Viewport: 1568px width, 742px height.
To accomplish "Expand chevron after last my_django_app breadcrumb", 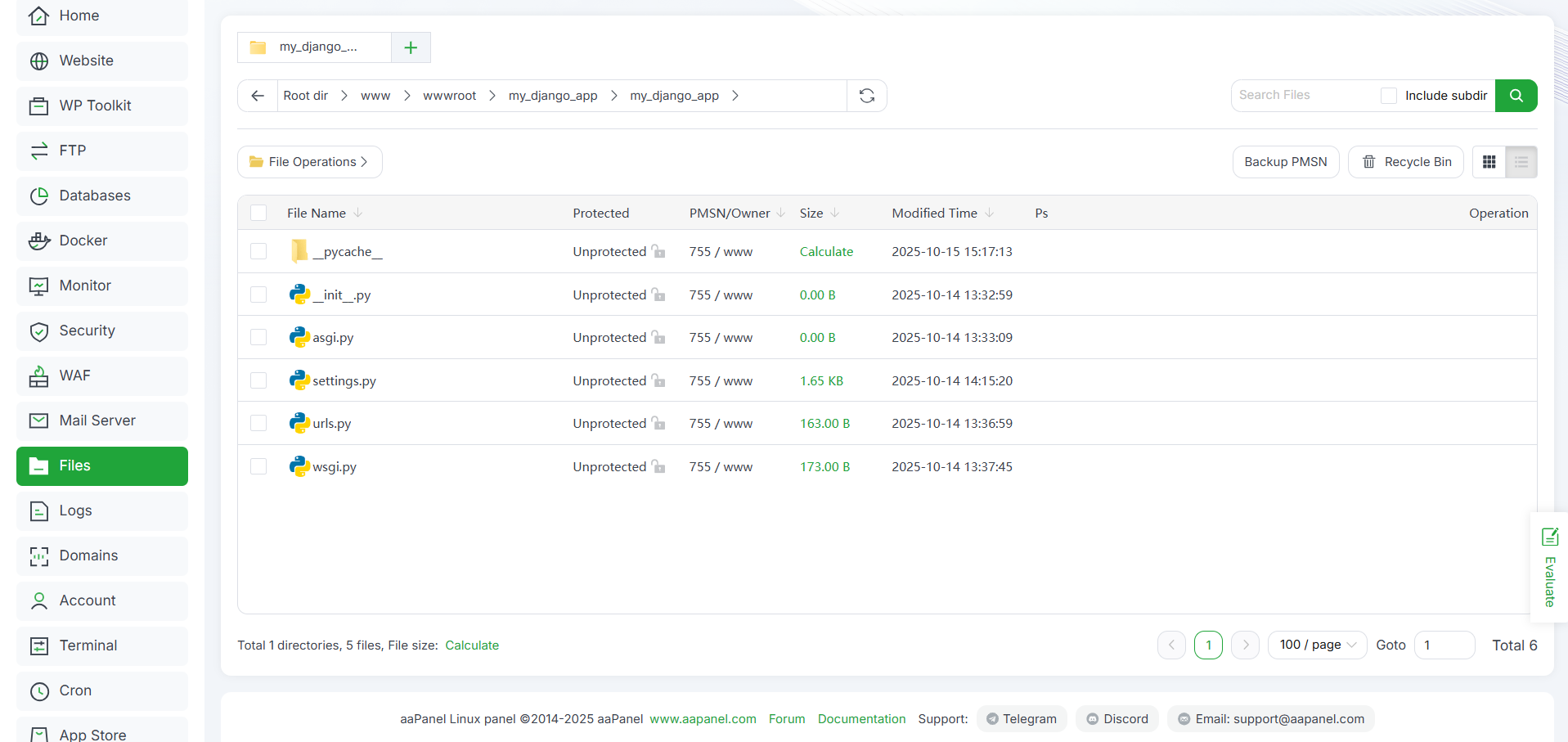I will [x=735, y=96].
